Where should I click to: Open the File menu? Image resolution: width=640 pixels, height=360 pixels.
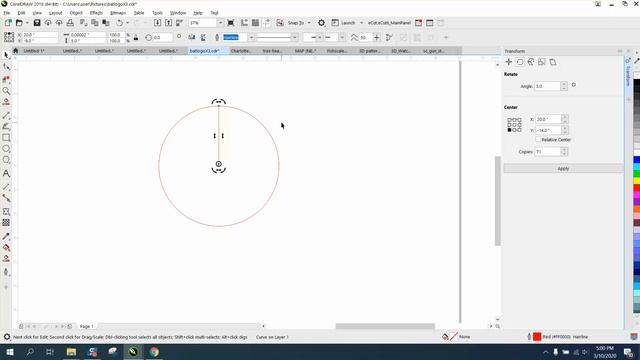coord(7,13)
